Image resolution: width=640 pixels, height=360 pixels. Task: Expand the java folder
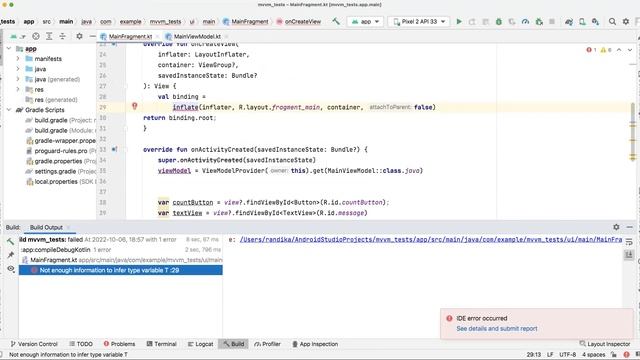pyautogui.click(x=18, y=69)
